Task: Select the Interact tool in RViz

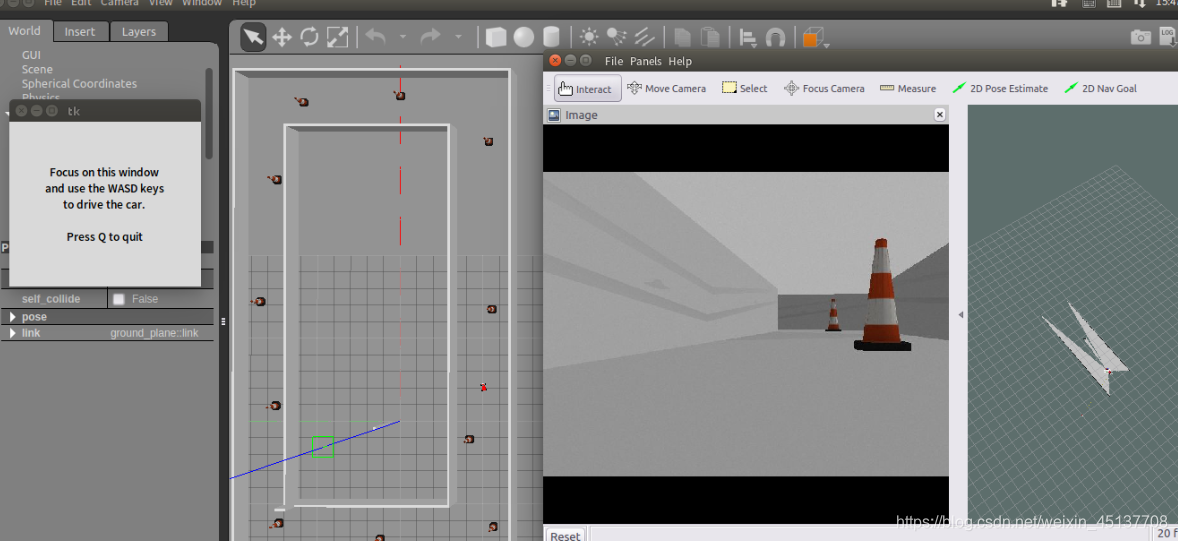Action: click(587, 89)
